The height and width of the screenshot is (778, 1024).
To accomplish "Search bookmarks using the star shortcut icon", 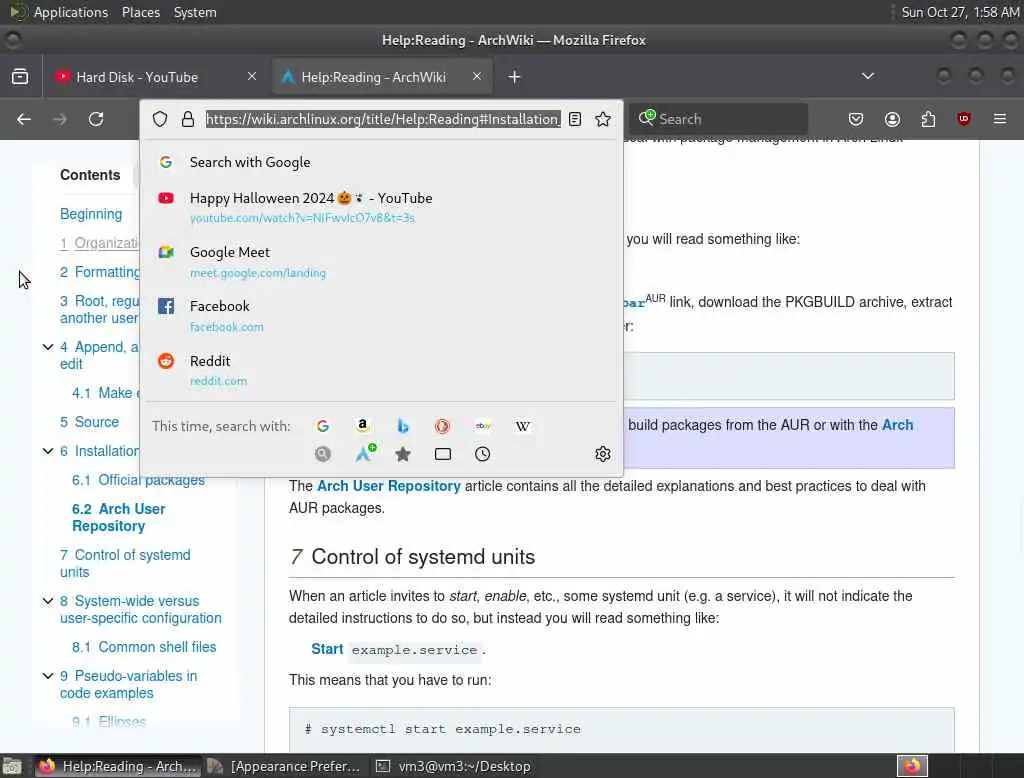I will [403, 454].
